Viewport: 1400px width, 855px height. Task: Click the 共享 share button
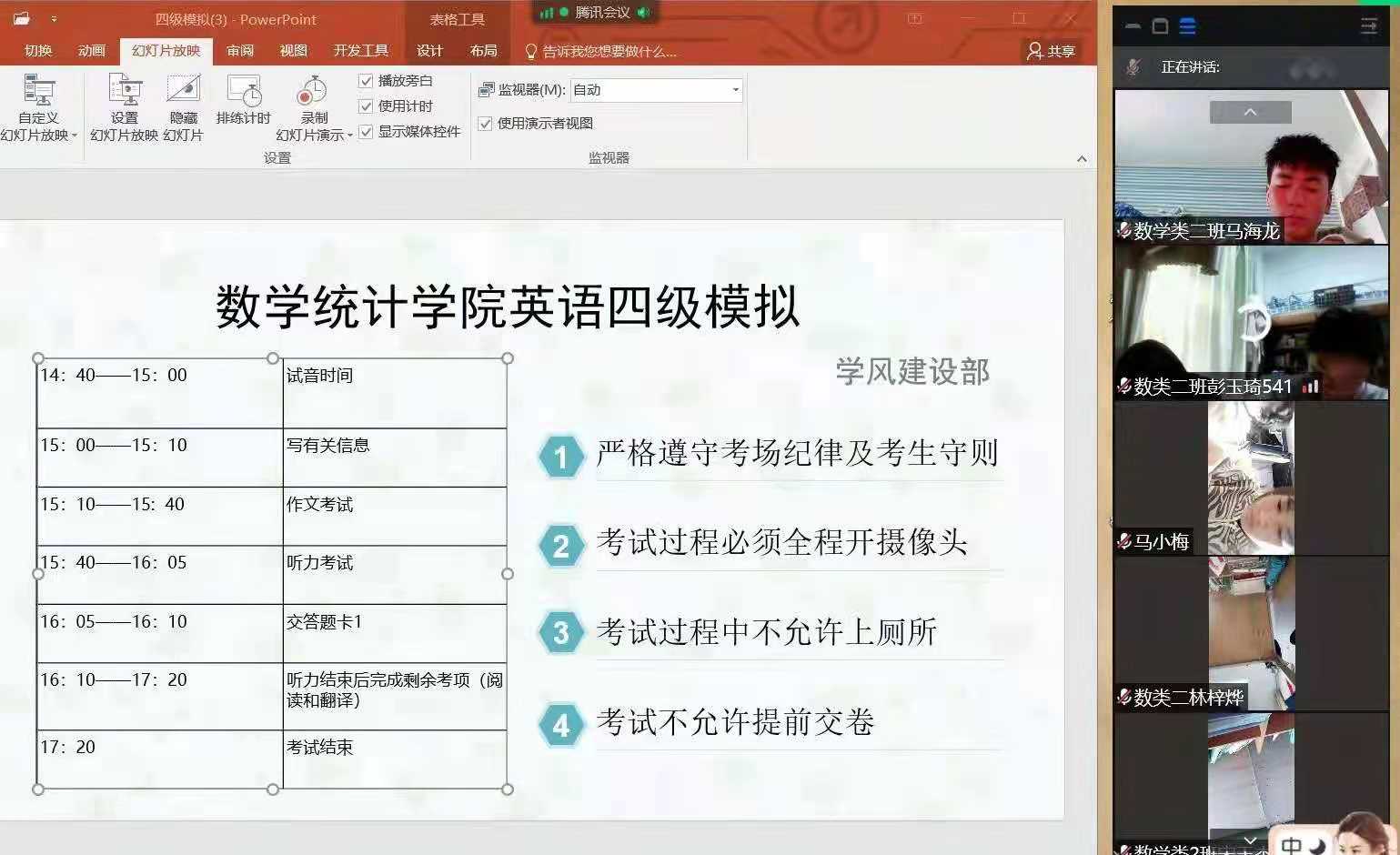point(1051,52)
